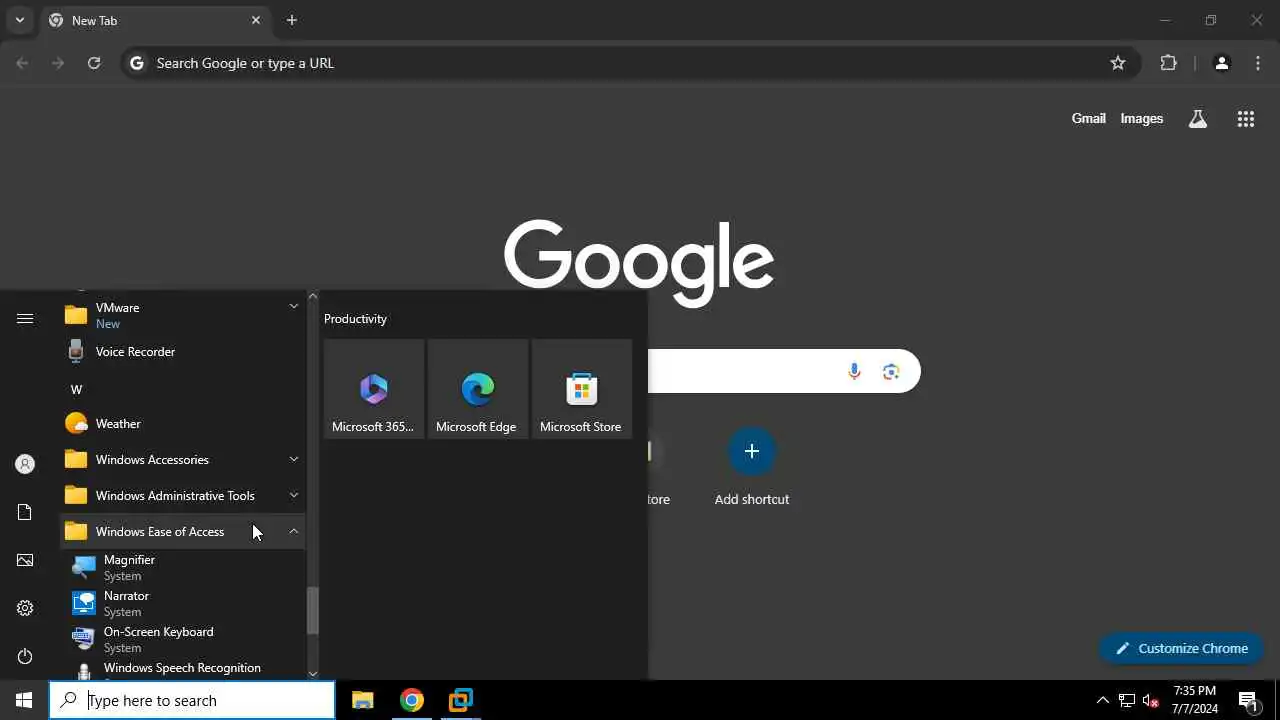Expand Windows Accessories folder
Image resolution: width=1280 pixels, height=720 pixels.
pos(183,460)
